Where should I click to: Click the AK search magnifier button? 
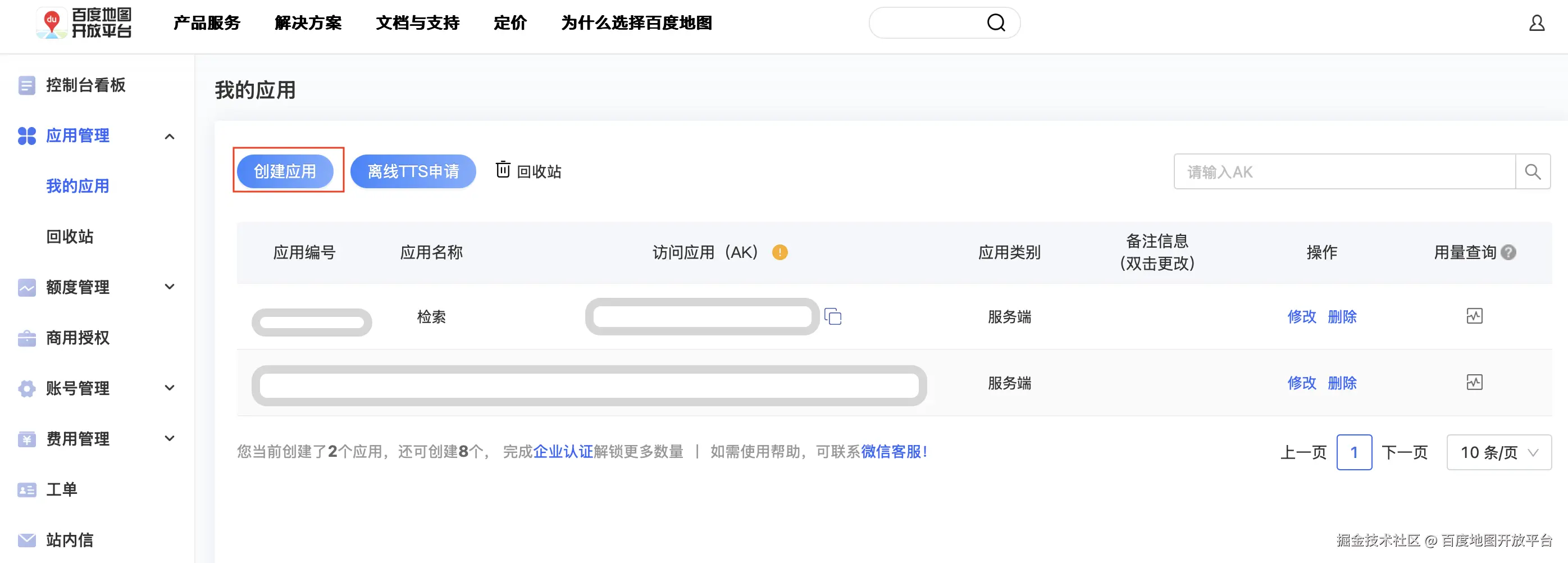click(1532, 172)
